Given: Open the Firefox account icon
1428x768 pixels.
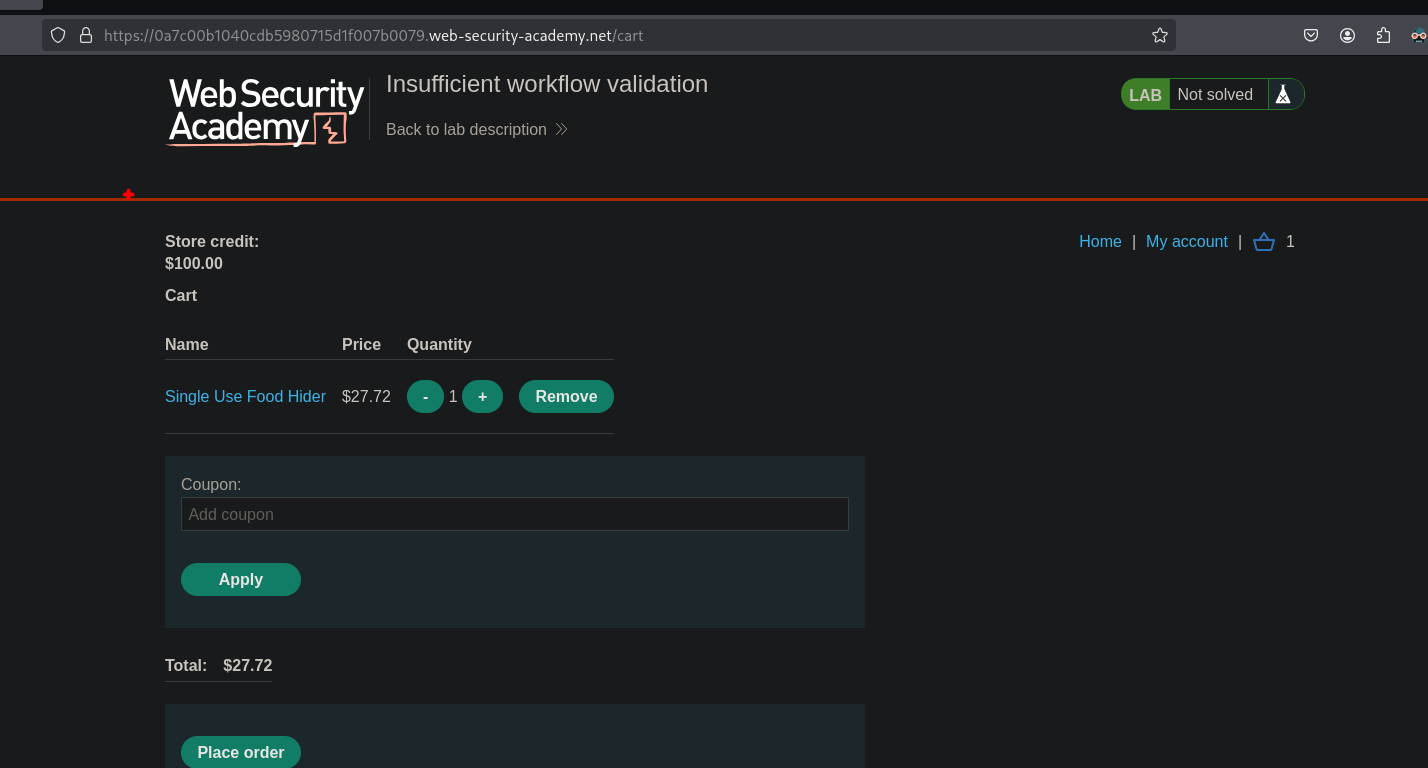Looking at the screenshot, I should 1347,35.
